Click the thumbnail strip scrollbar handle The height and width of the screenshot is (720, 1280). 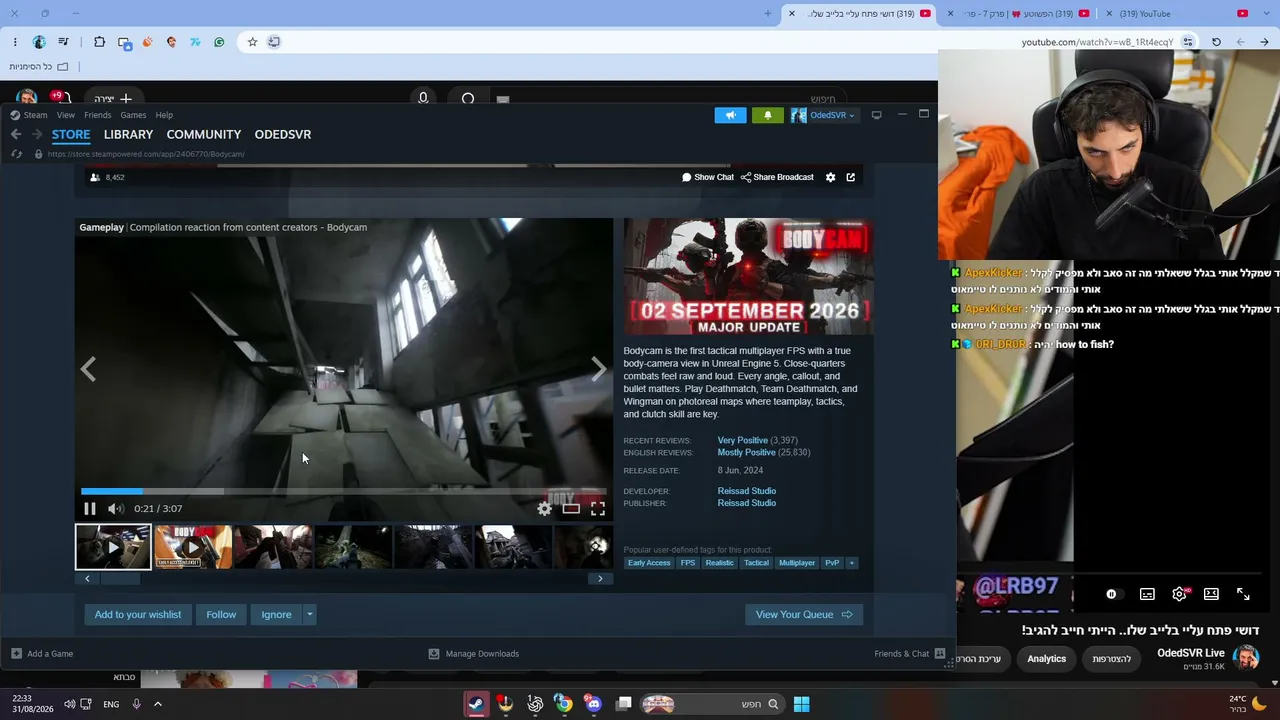pyautogui.click(x=119, y=578)
